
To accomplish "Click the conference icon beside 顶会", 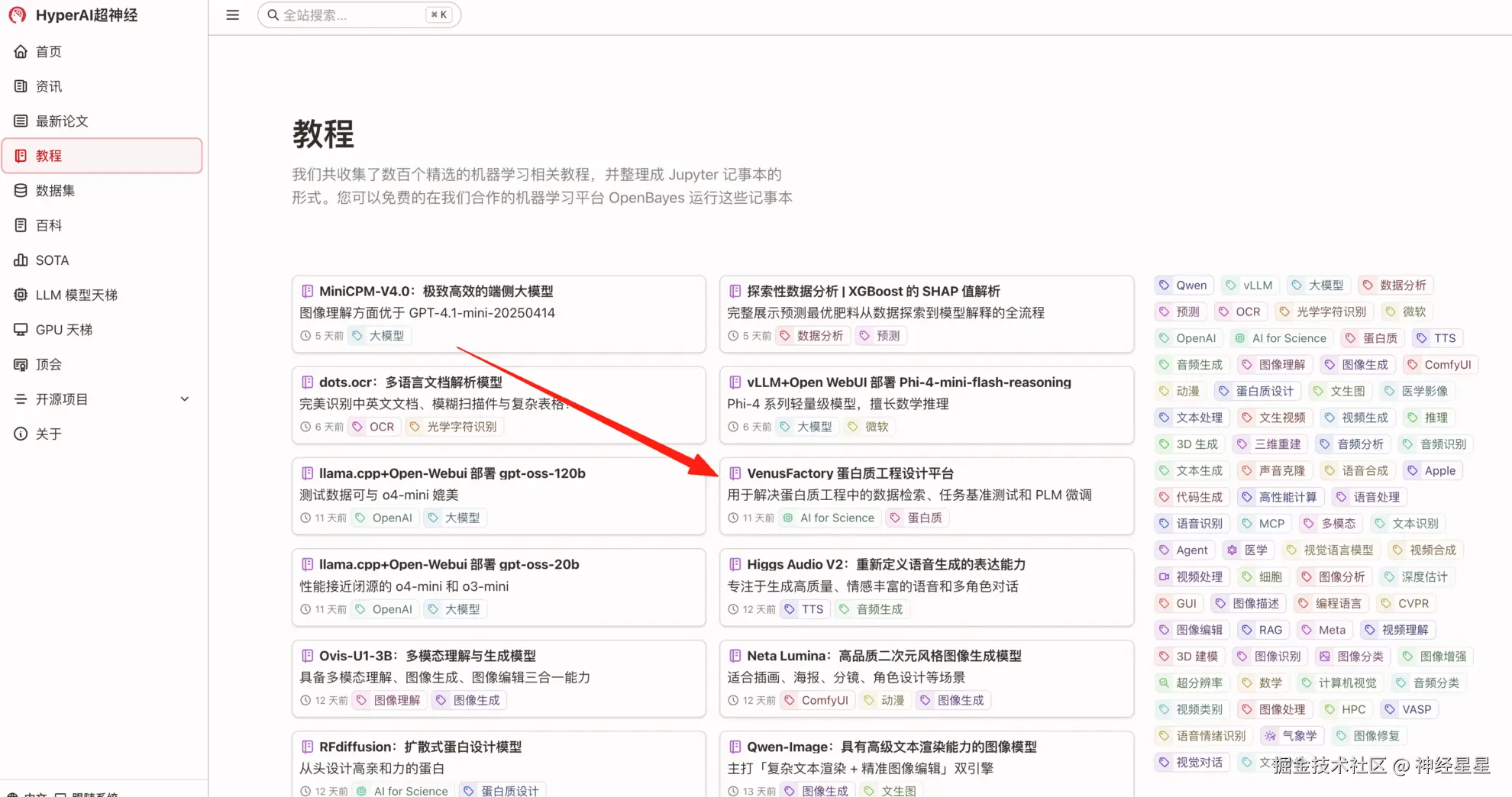I will [x=21, y=365].
